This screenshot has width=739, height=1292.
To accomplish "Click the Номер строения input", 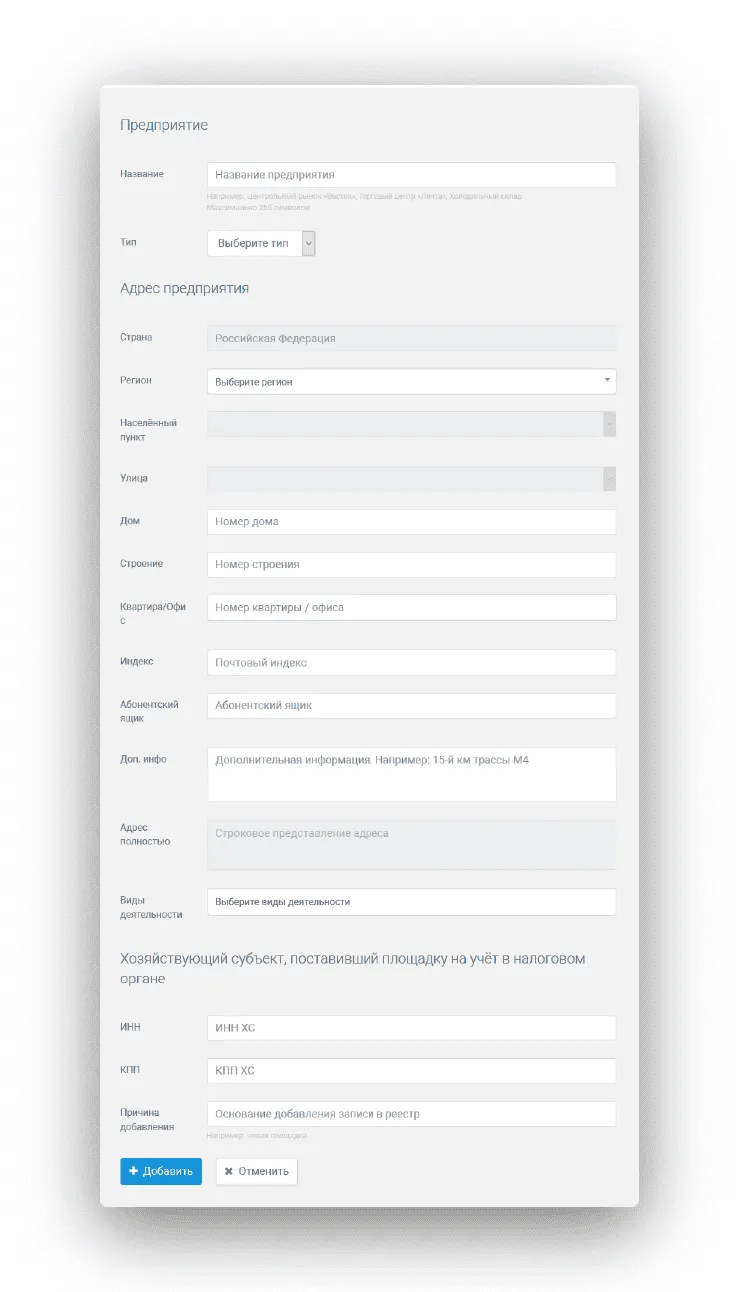I will [411, 565].
